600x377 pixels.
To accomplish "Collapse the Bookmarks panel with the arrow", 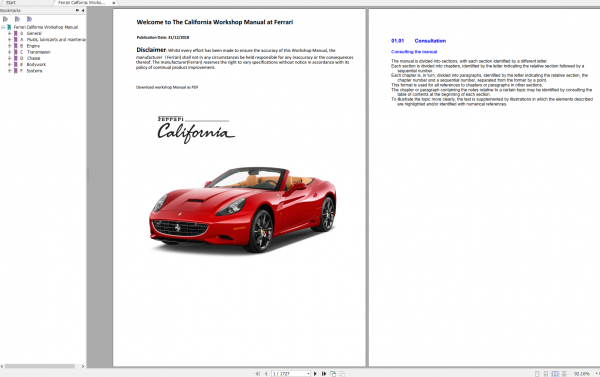I will [83, 10].
